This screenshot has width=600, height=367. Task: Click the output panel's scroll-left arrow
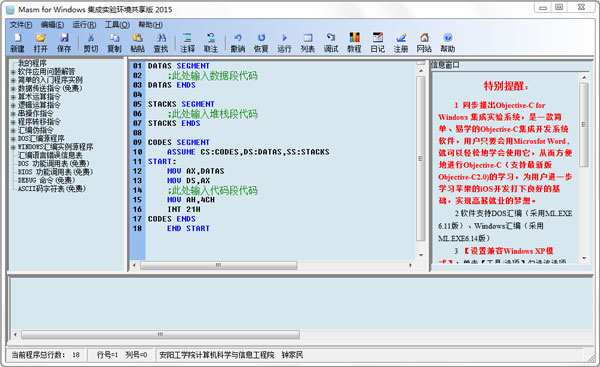click(x=15, y=335)
